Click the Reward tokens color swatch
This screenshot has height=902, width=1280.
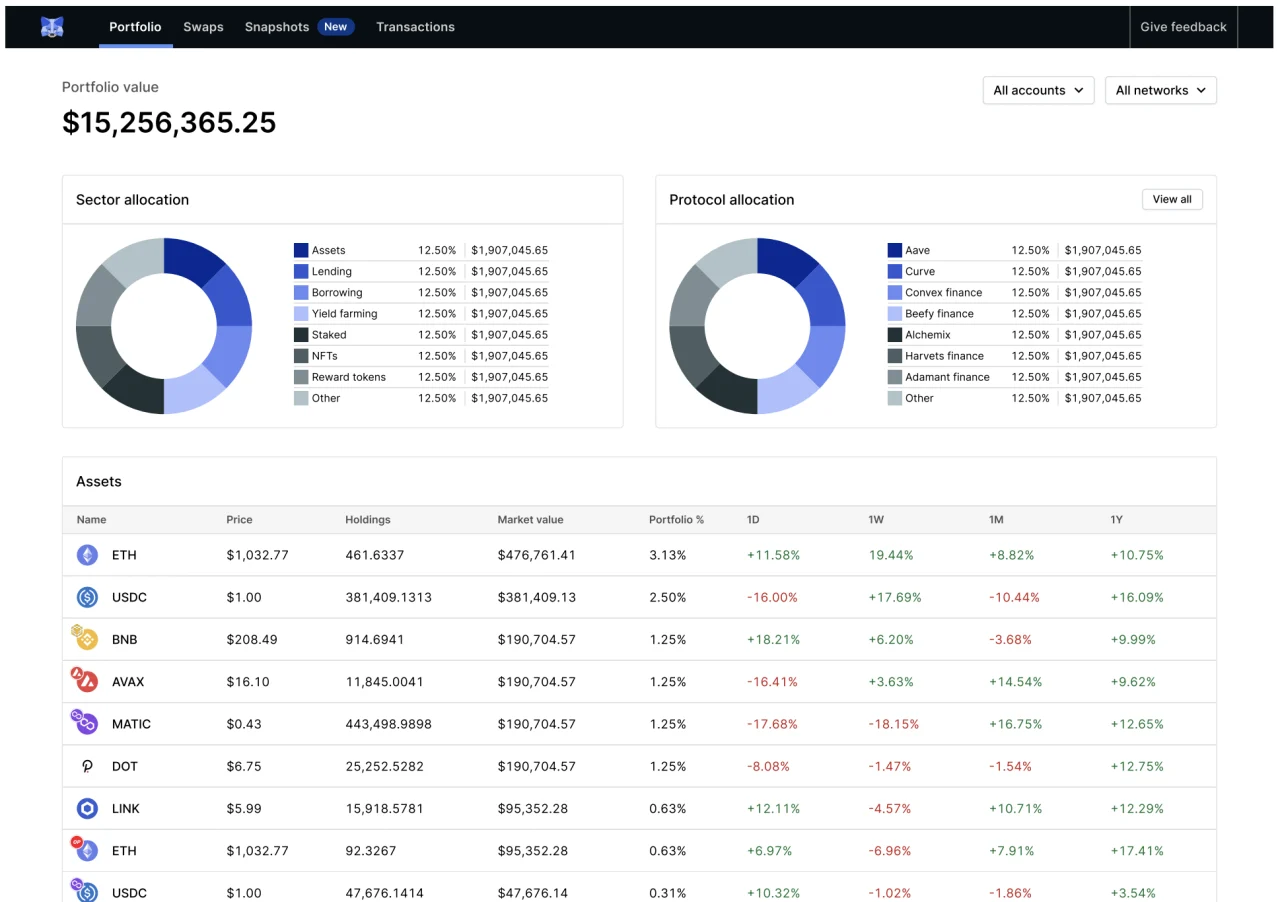point(301,377)
